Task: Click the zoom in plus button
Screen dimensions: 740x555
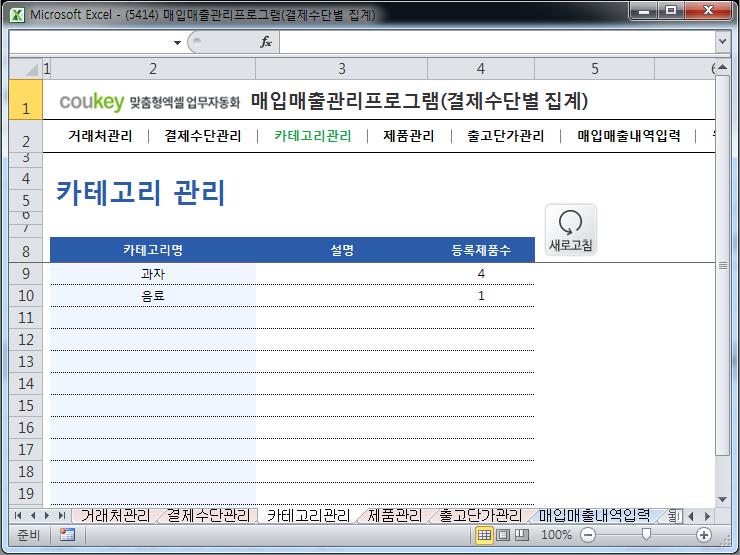Action: 704,535
